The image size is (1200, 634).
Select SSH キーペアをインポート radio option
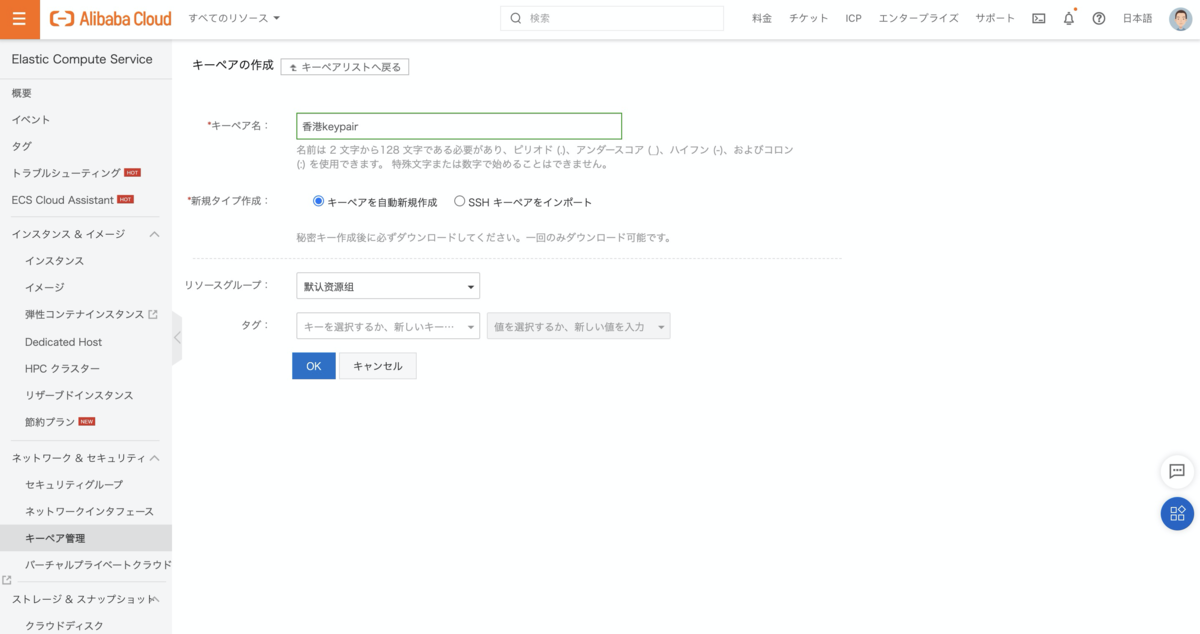point(460,201)
